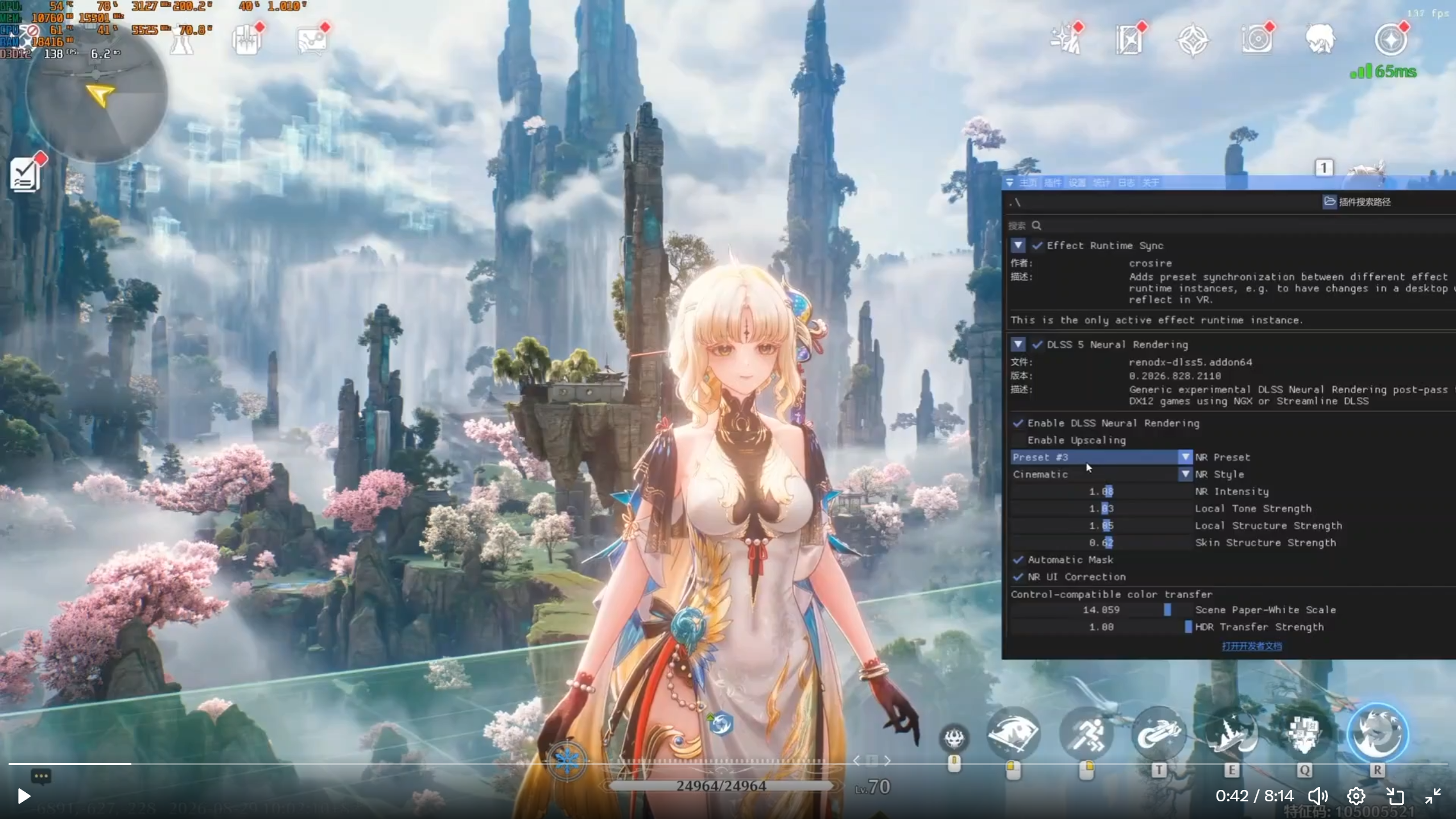
Task: Activate the skill bound to R key
Action: tap(1377, 733)
